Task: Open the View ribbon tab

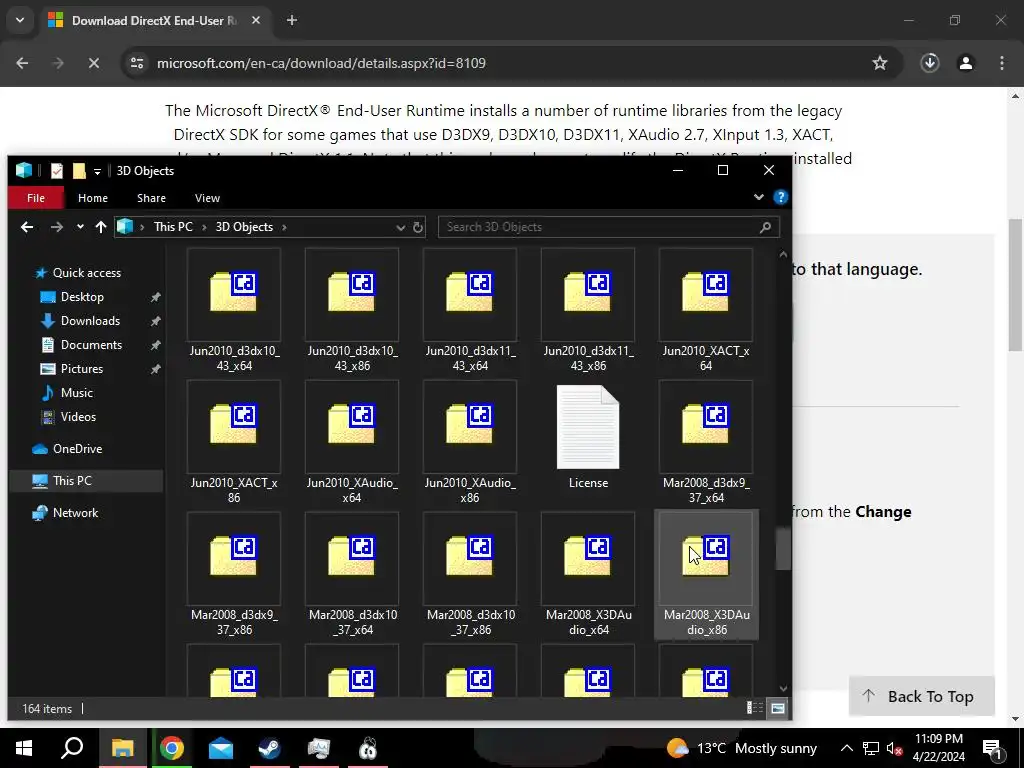Action: click(207, 198)
